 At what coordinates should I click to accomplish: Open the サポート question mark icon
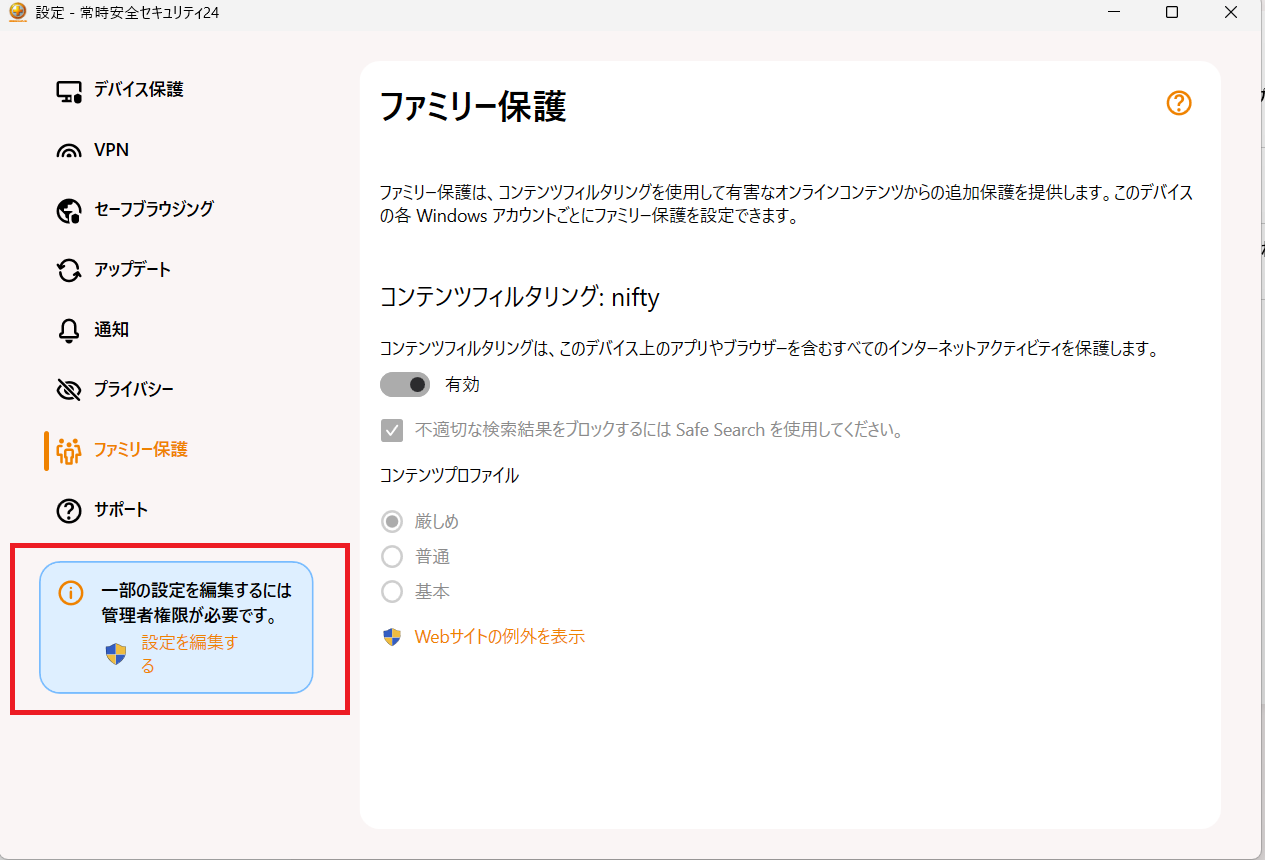[68, 509]
